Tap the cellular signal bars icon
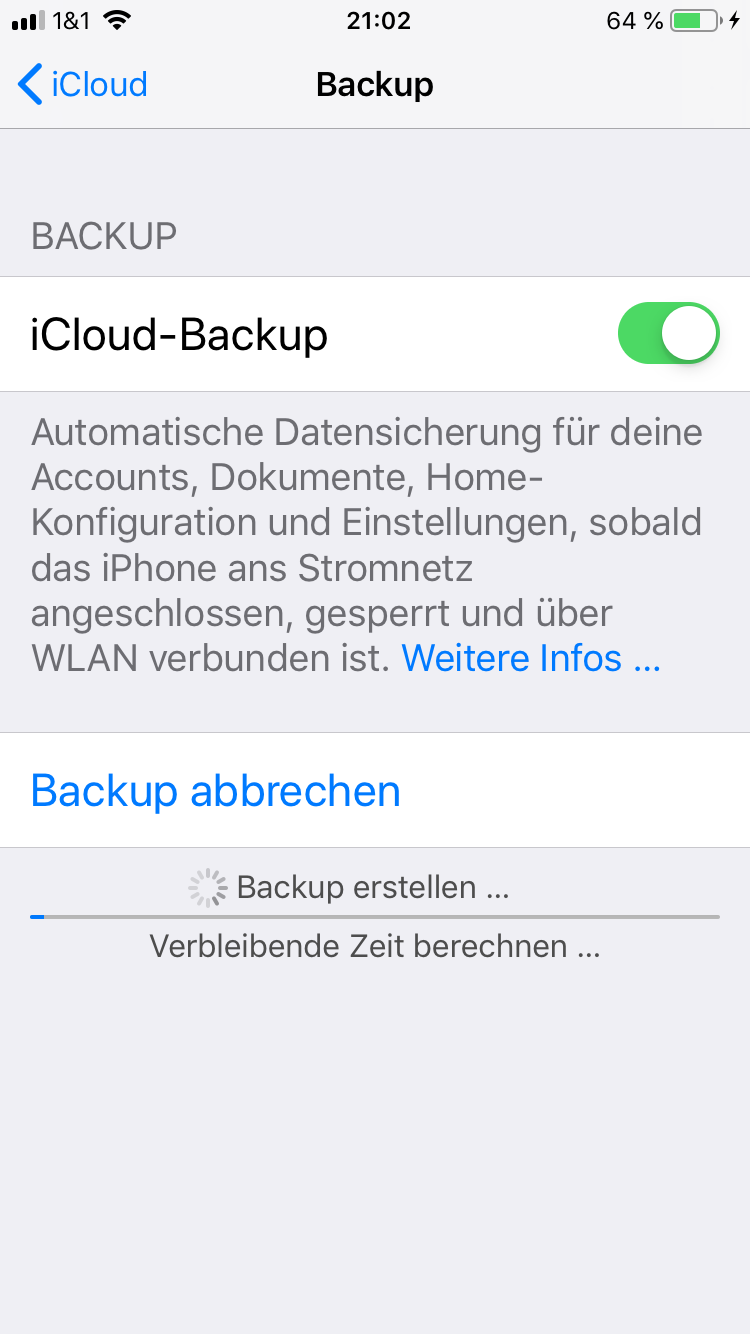The height and width of the screenshot is (1334, 750). point(29,21)
